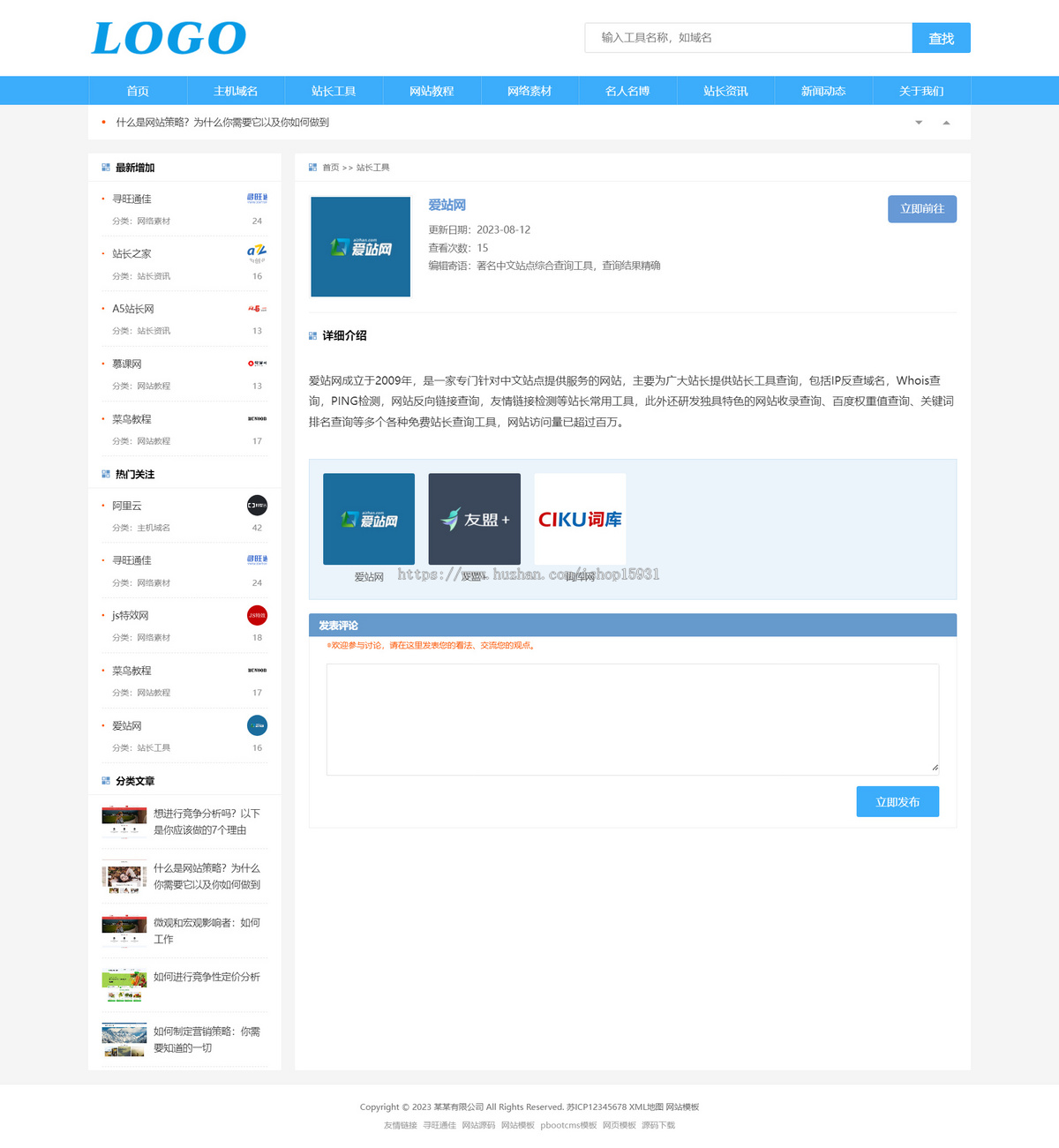The image size is (1059, 1148).
Task: Switch to the 名人名博 nav tab
Action: tap(627, 90)
